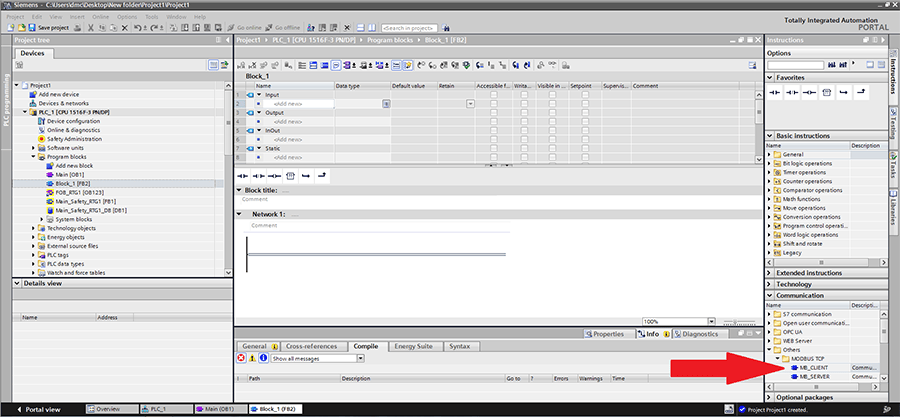Collapse the Favorites section in Instructions
Image resolution: width=900 pixels, height=417 pixels.
(x=770, y=77)
